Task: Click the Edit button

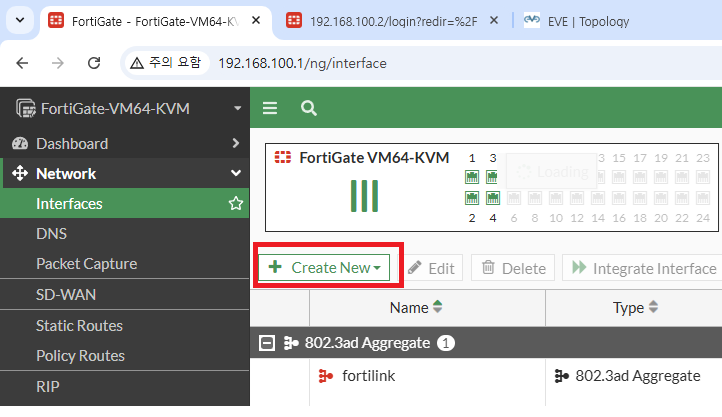Action: pyautogui.click(x=431, y=268)
